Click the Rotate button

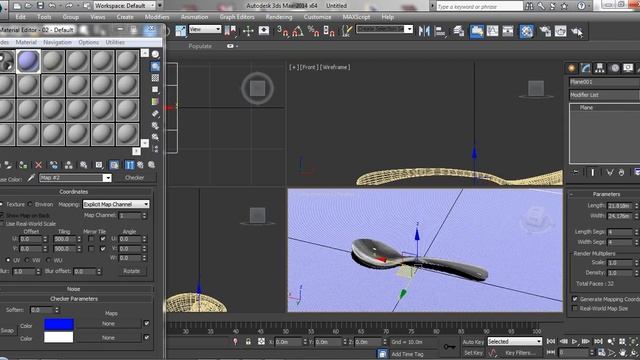coord(131,271)
